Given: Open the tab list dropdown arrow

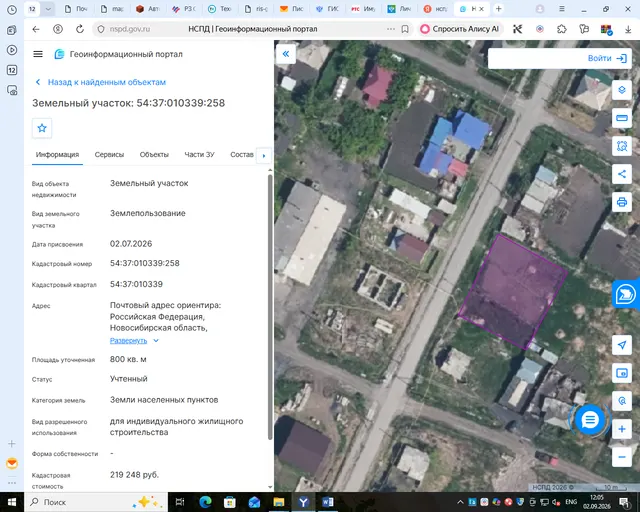Looking at the screenshot, I should tap(48, 9).
